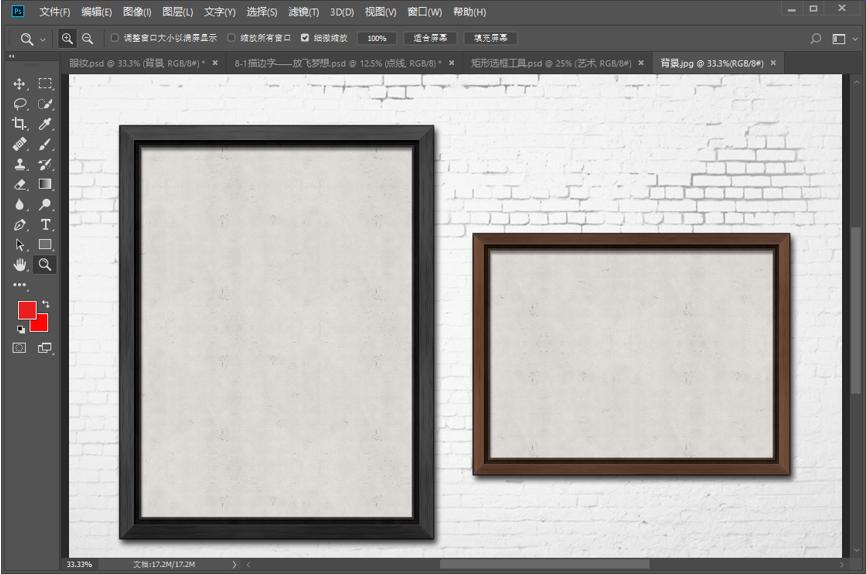
Task: Open the 滤镜(T) menu
Action: [304, 12]
